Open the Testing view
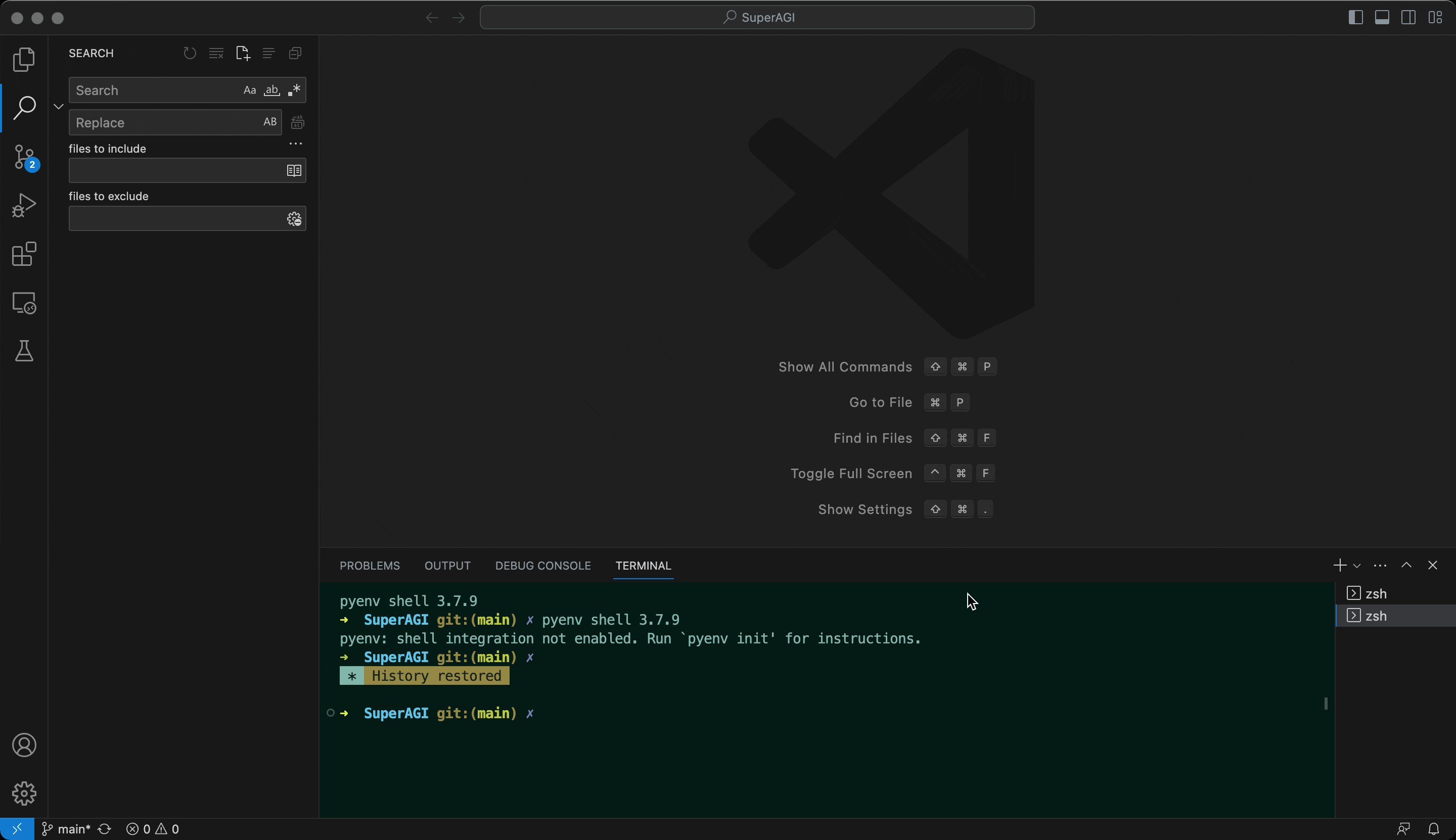1456x840 pixels. (x=24, y=351)
